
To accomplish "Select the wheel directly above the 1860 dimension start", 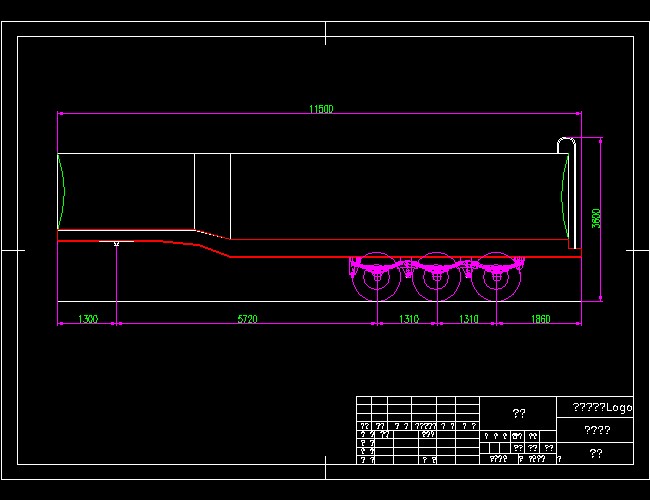I will (x=496, y=277).
